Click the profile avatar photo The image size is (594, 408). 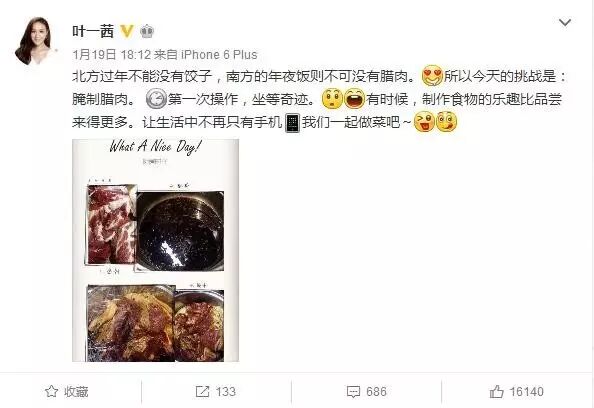[35, 41]
